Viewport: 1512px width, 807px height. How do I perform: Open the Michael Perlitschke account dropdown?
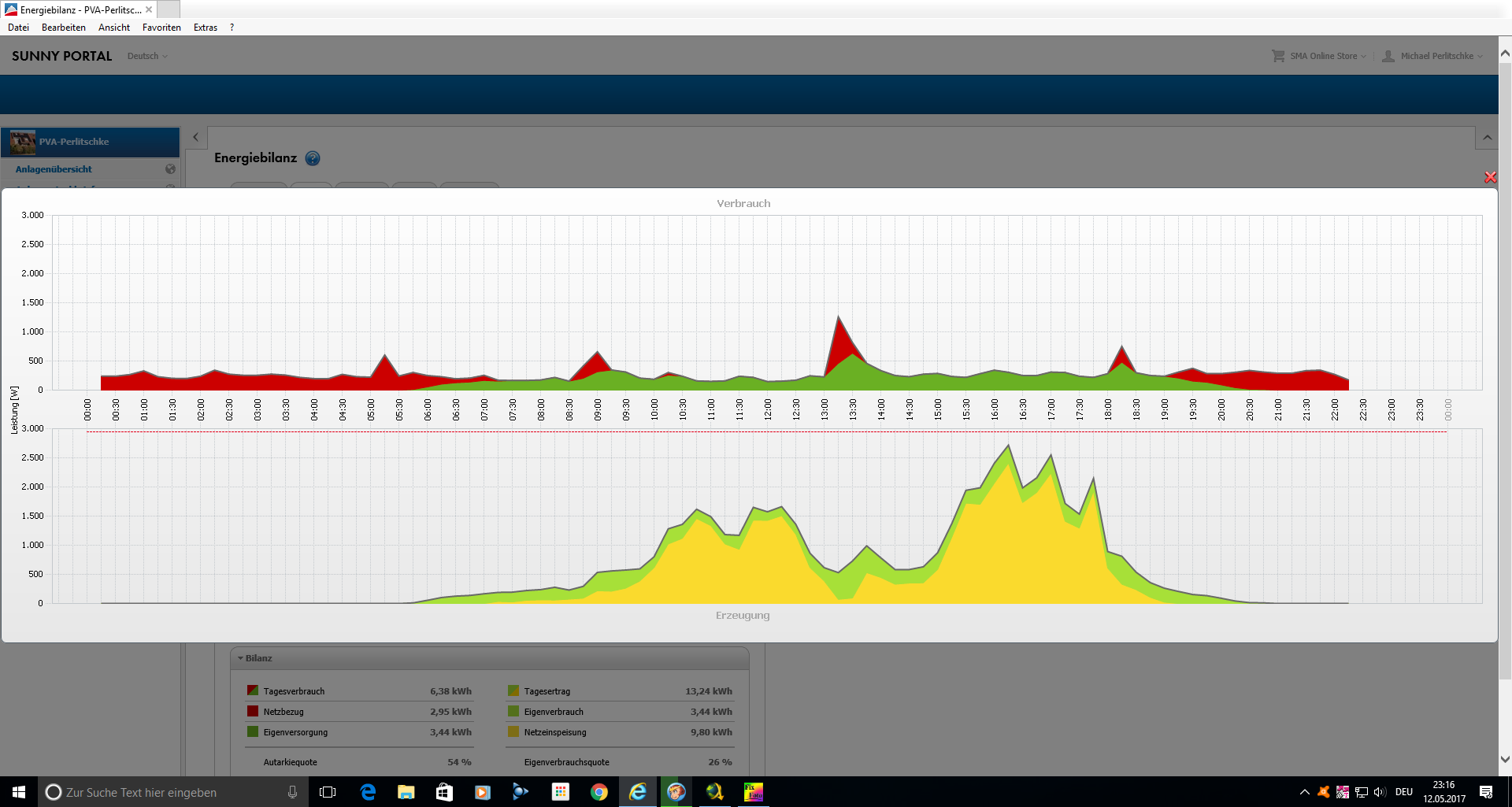point(1441,56)
